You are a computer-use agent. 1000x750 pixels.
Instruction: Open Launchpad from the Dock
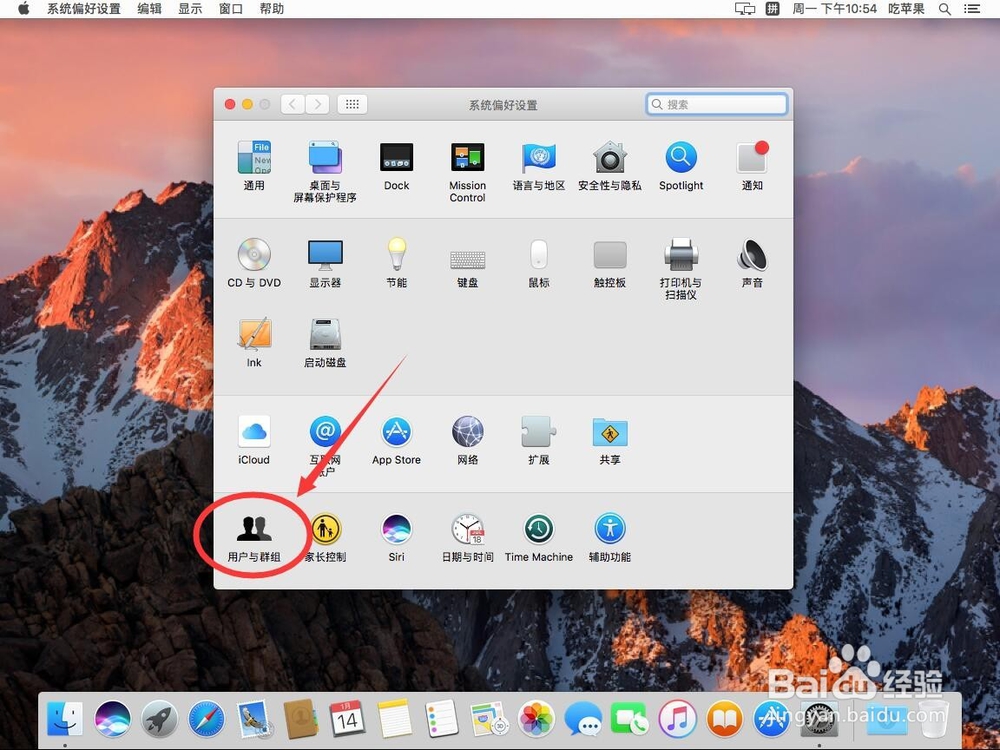[159, 719]
